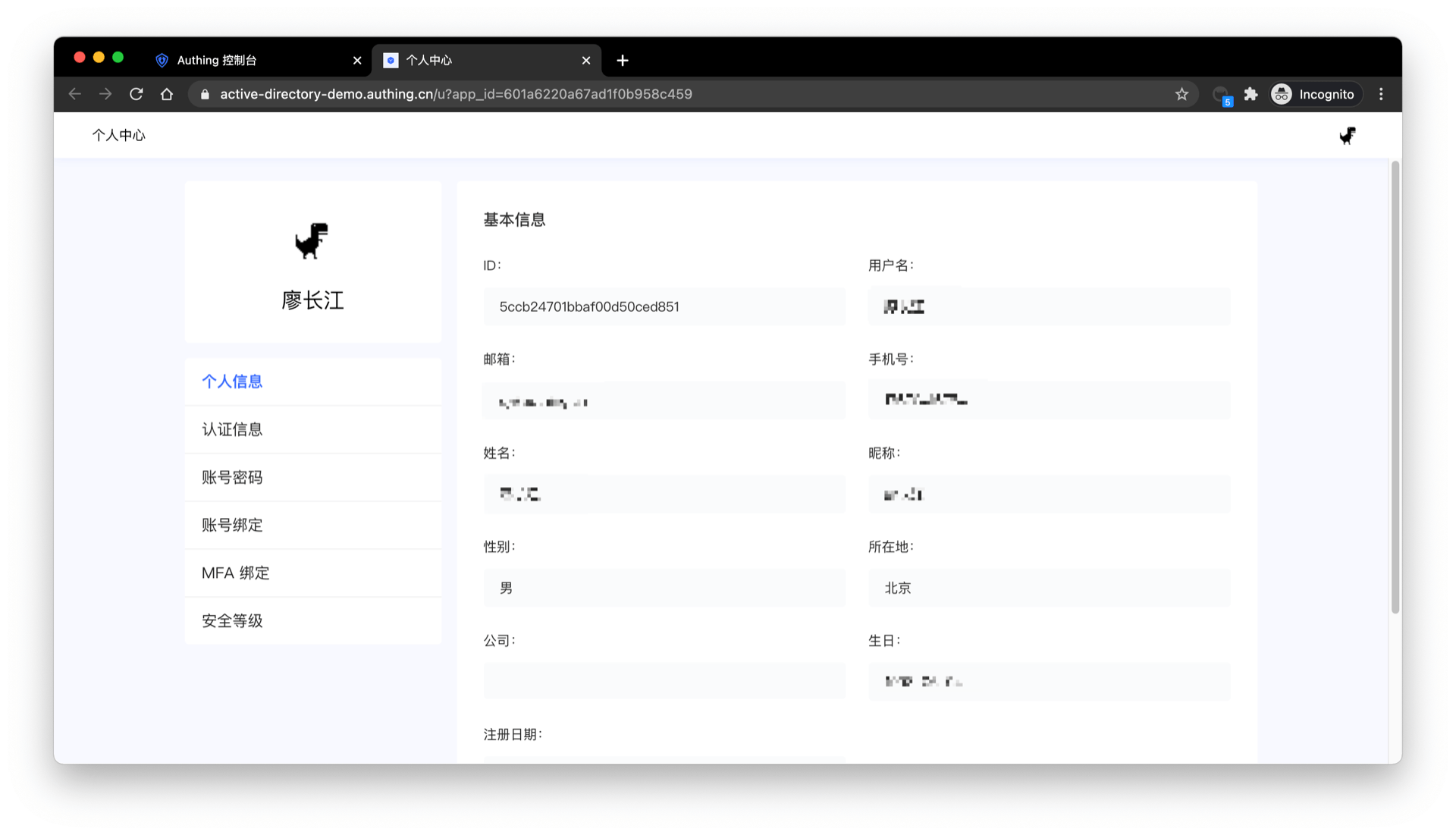Click the 手机号 input field
The height and width of the screenshot is (835, 1456).
1050,400
